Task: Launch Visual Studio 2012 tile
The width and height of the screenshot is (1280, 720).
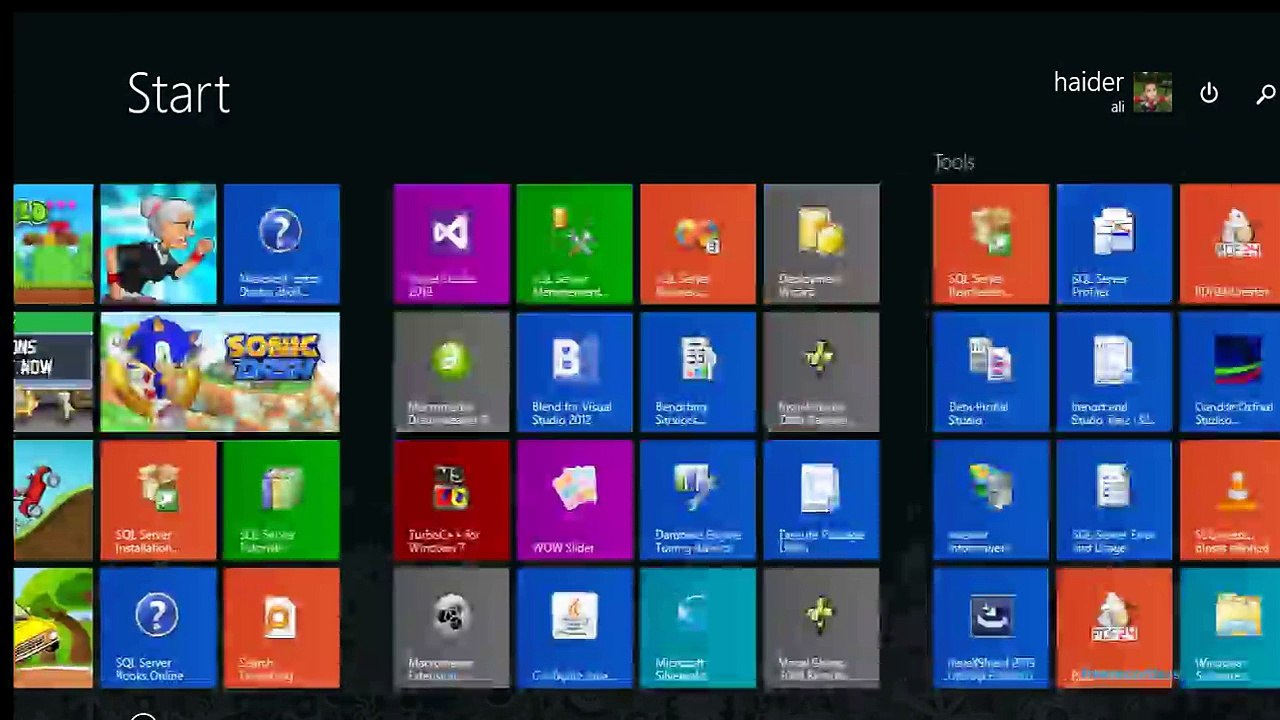Action: click(452, 244)
